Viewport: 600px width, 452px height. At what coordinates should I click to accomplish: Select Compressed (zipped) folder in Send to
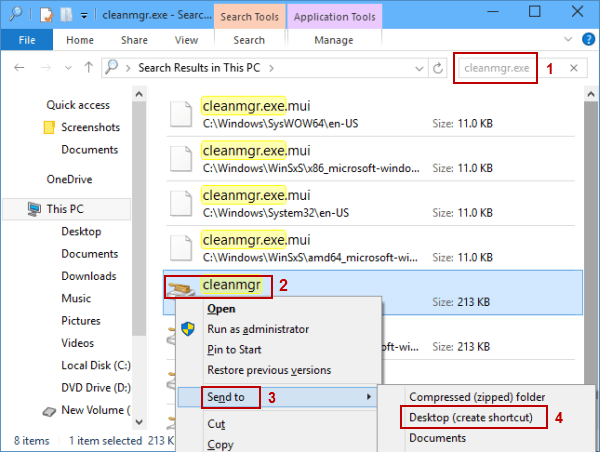477,397
